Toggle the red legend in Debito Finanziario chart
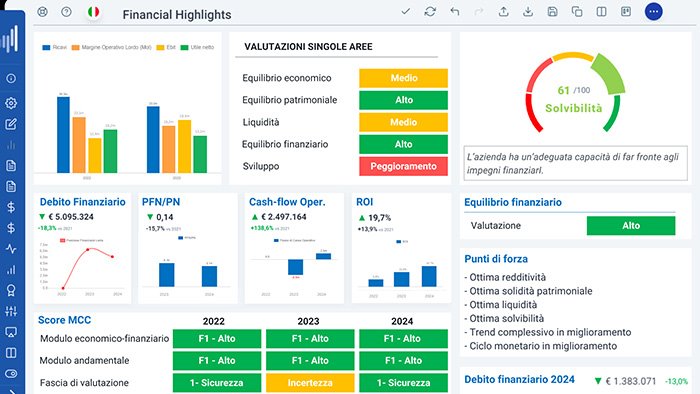 point(82,241)
